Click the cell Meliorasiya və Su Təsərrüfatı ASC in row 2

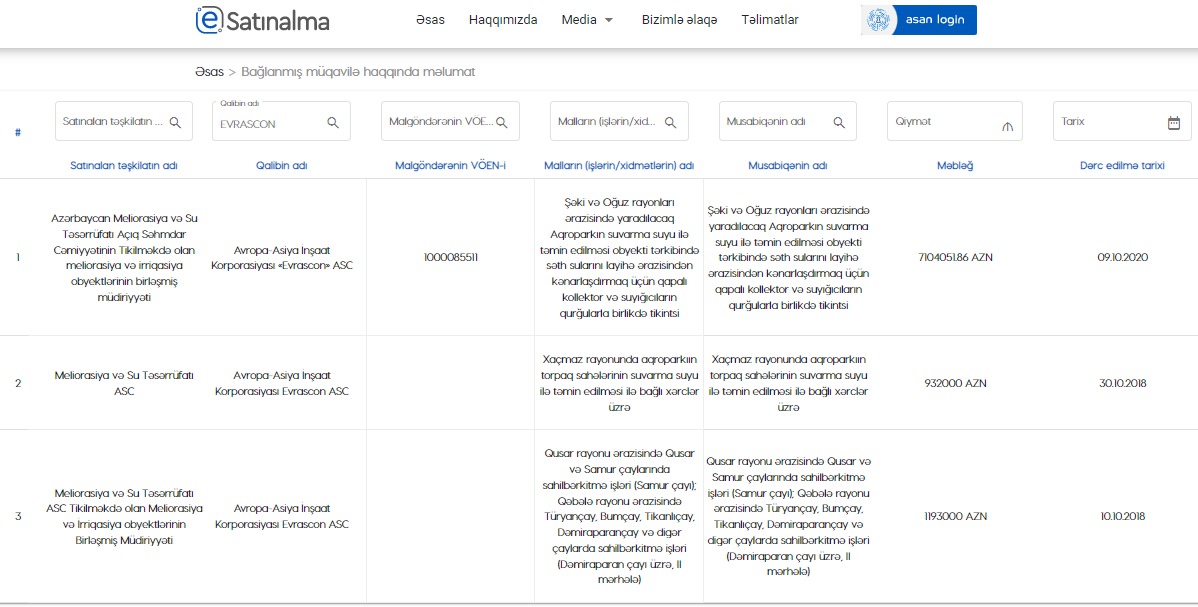pyautogui.click(x=124, y=383)
